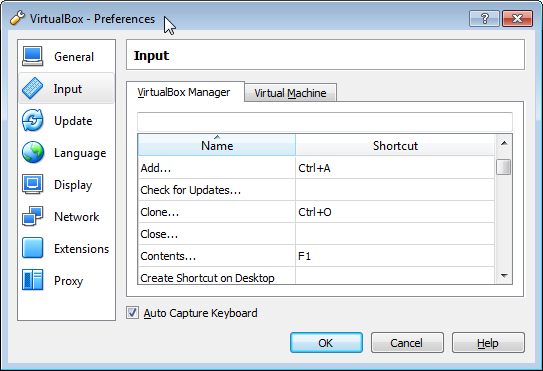This screenshot has width=543, height=371.
Task: Click the scrollbar down arrow
Action: click(504, 276)
